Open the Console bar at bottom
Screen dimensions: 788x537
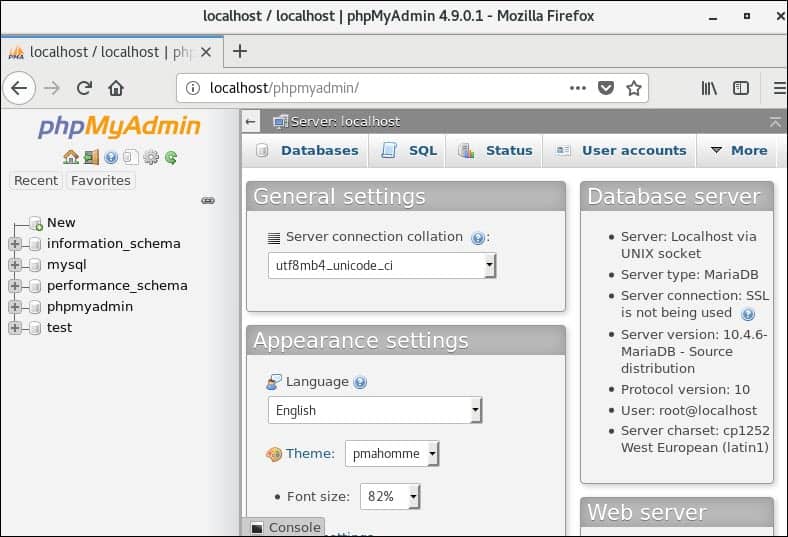285,527
